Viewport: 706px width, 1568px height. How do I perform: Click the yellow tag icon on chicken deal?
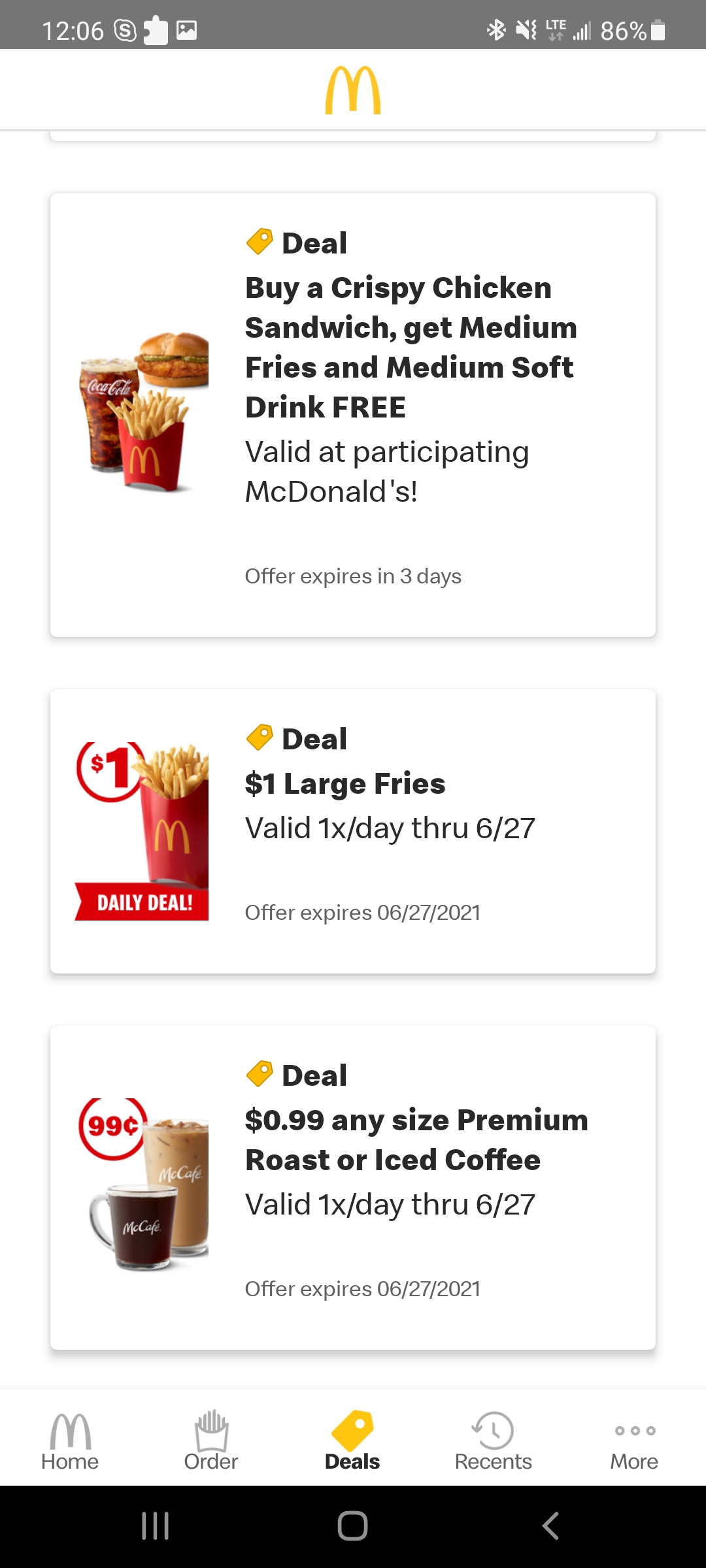tap(260, 242)
